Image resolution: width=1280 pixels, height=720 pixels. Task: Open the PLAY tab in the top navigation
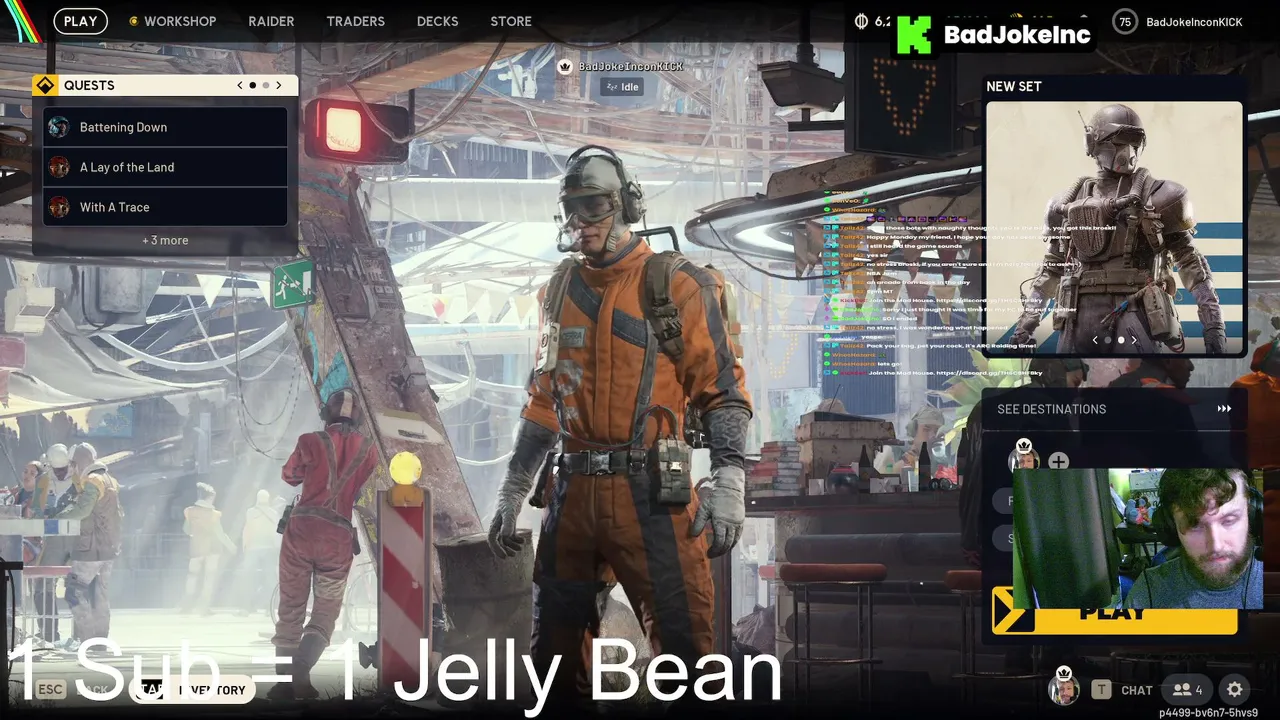coord(80,21)
